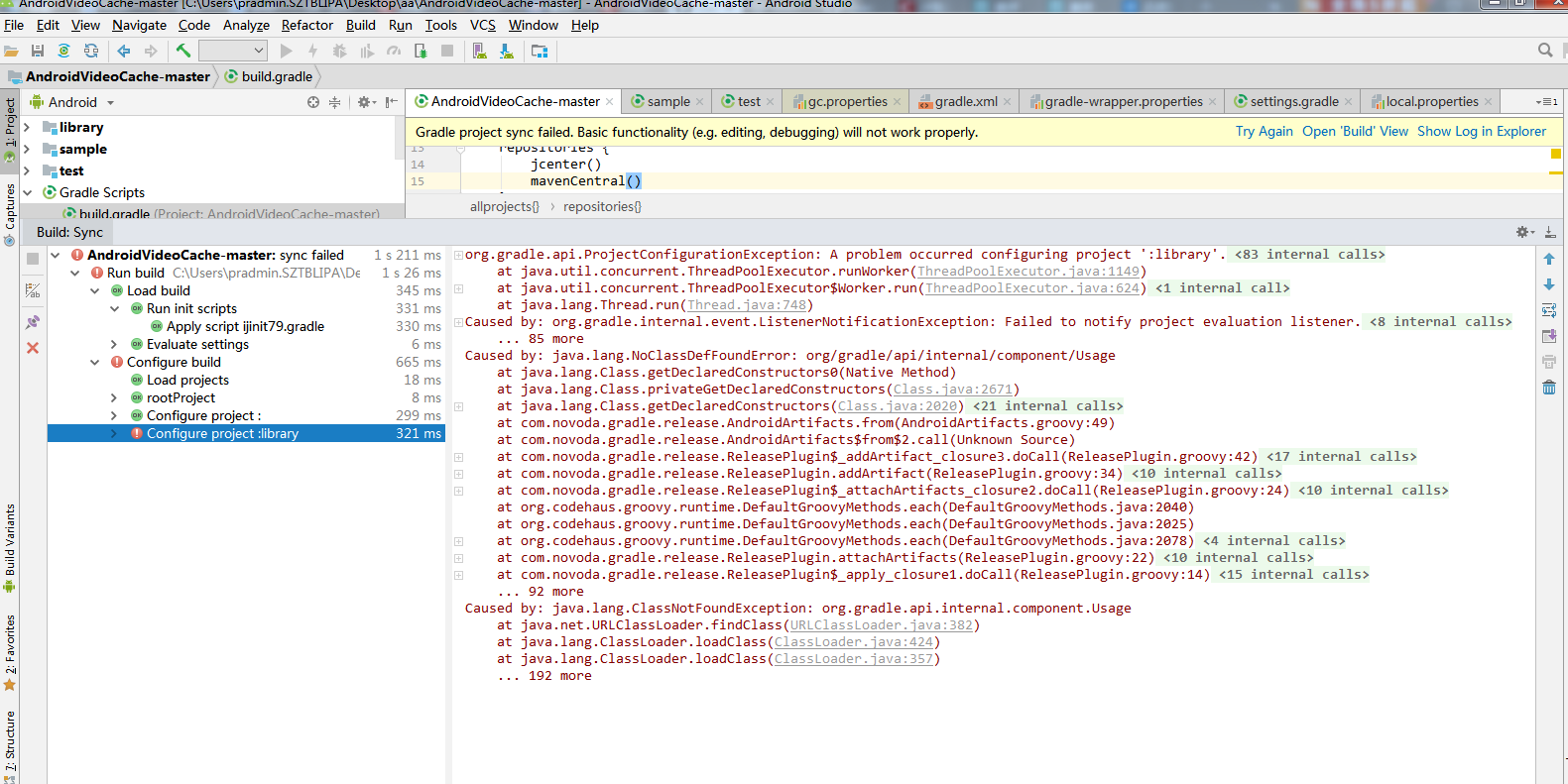The width and height of the screenshot is (1568, 784).
Task: Toggle scroll to end of output
Action: click(1549, 336)
